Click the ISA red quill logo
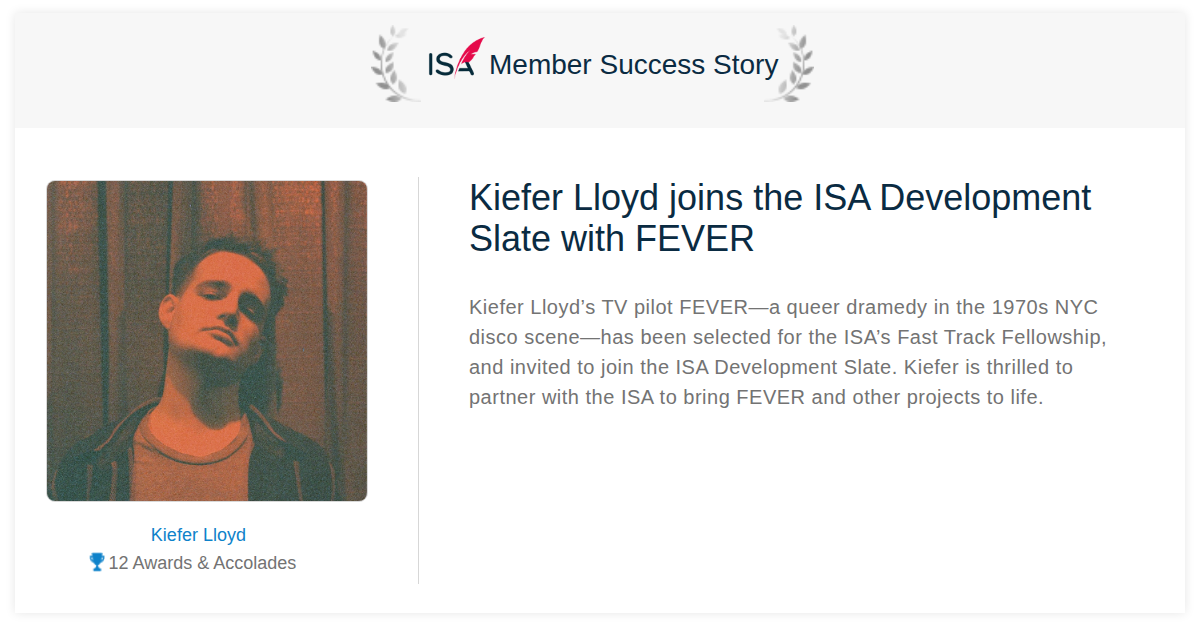The width and height of the screenshot is (1200, 630). click(470, 55)
